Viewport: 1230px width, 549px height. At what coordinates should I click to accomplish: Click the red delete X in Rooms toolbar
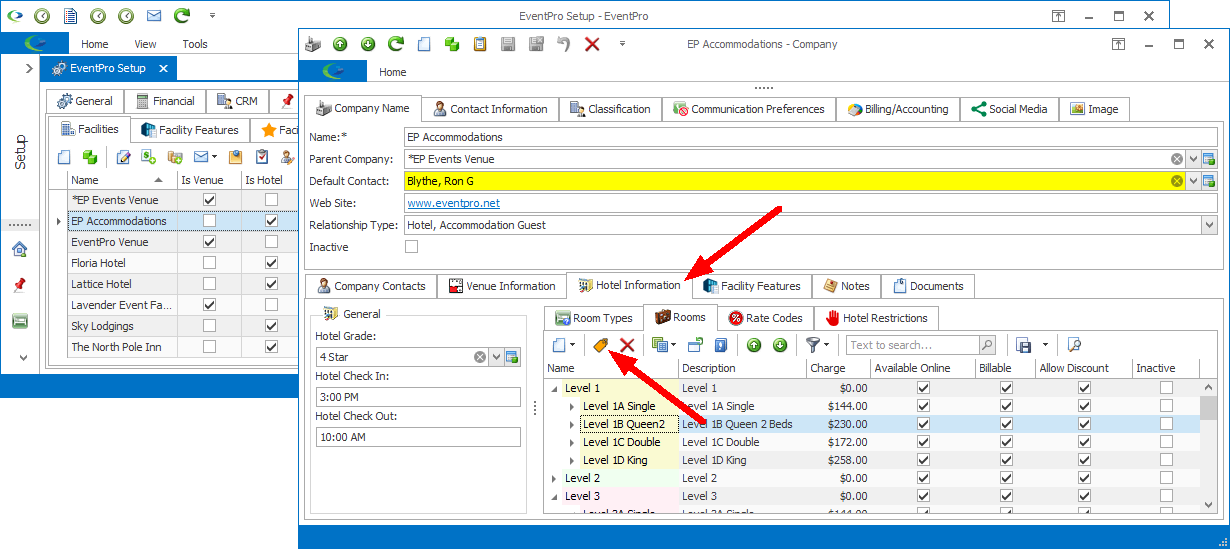[x=627, y=345]
